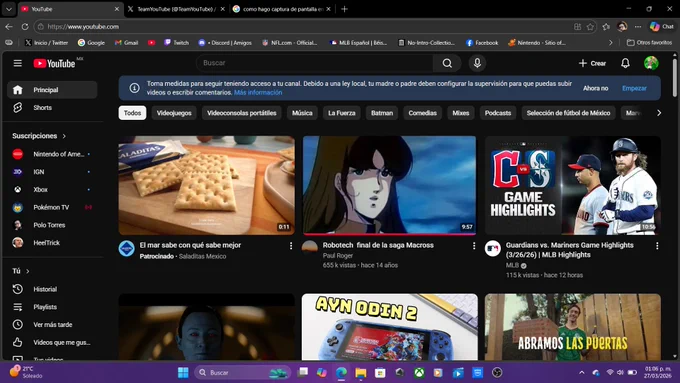The height and width of the screenshot is (383, 680).
Task: Click Paul Roger channel name
Action: (x=337, y=255)
